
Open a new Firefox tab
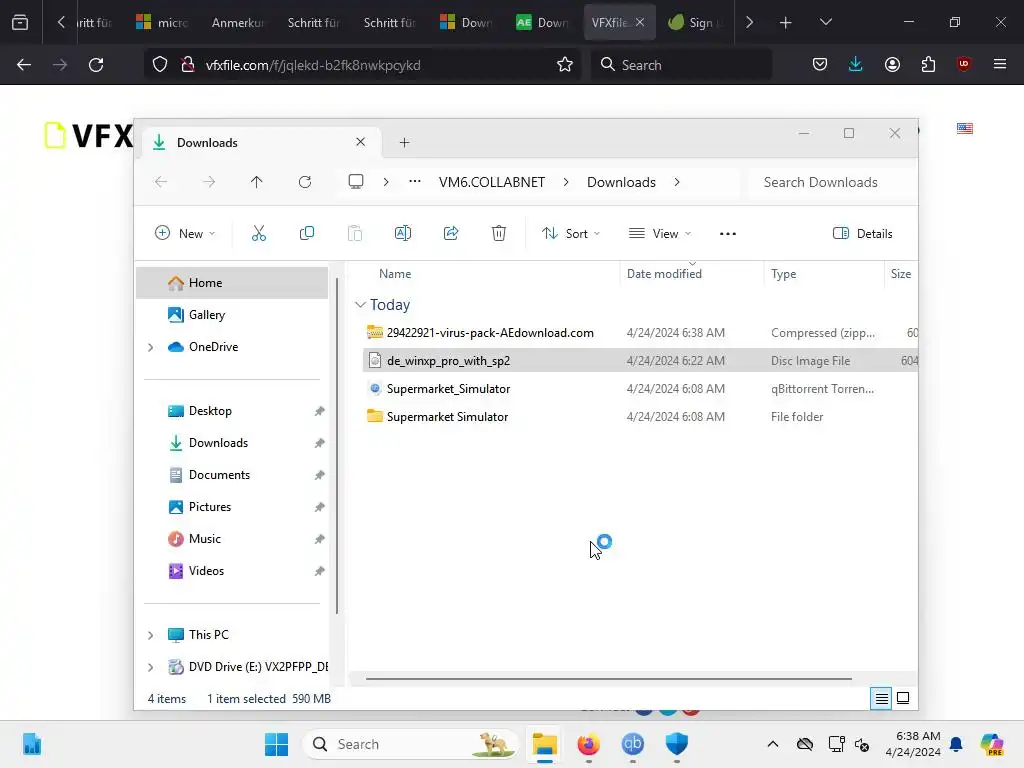[786, 22]
